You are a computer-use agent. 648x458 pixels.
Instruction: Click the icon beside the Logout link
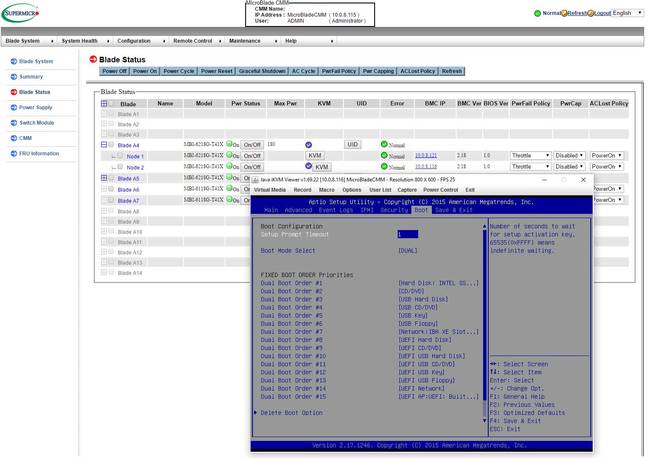[591, 13]
